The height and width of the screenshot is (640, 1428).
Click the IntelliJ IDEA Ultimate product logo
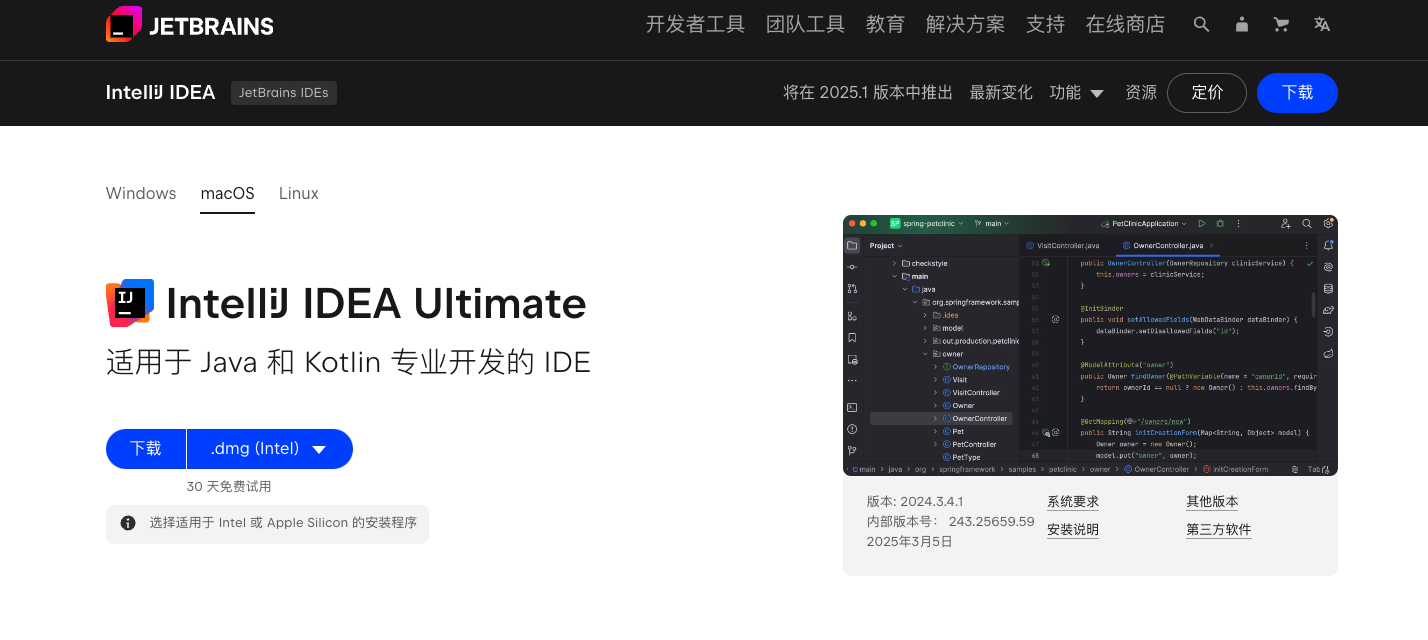coord(130,303)
